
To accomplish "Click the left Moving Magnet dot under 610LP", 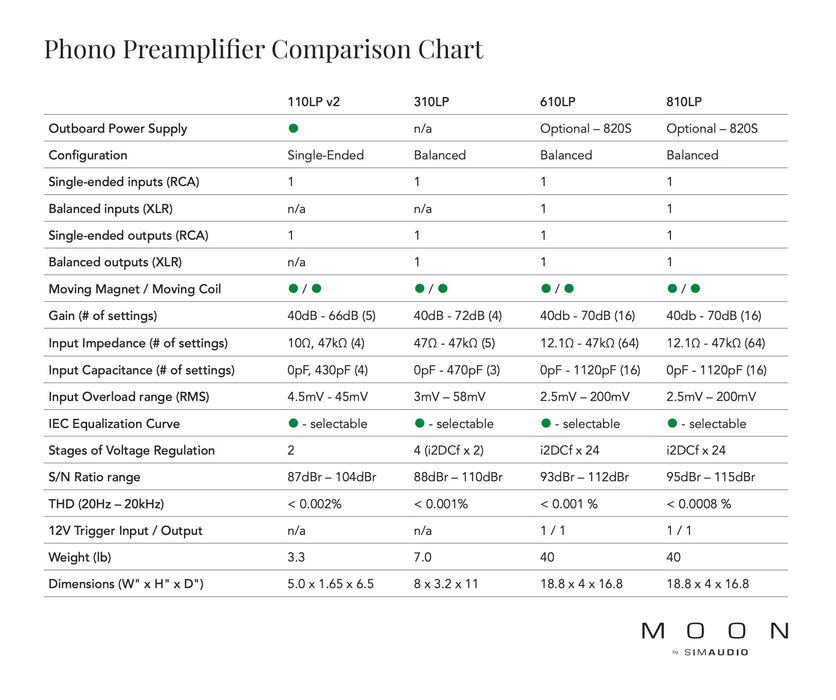I will pyautogui.click(x=545, y=289).
